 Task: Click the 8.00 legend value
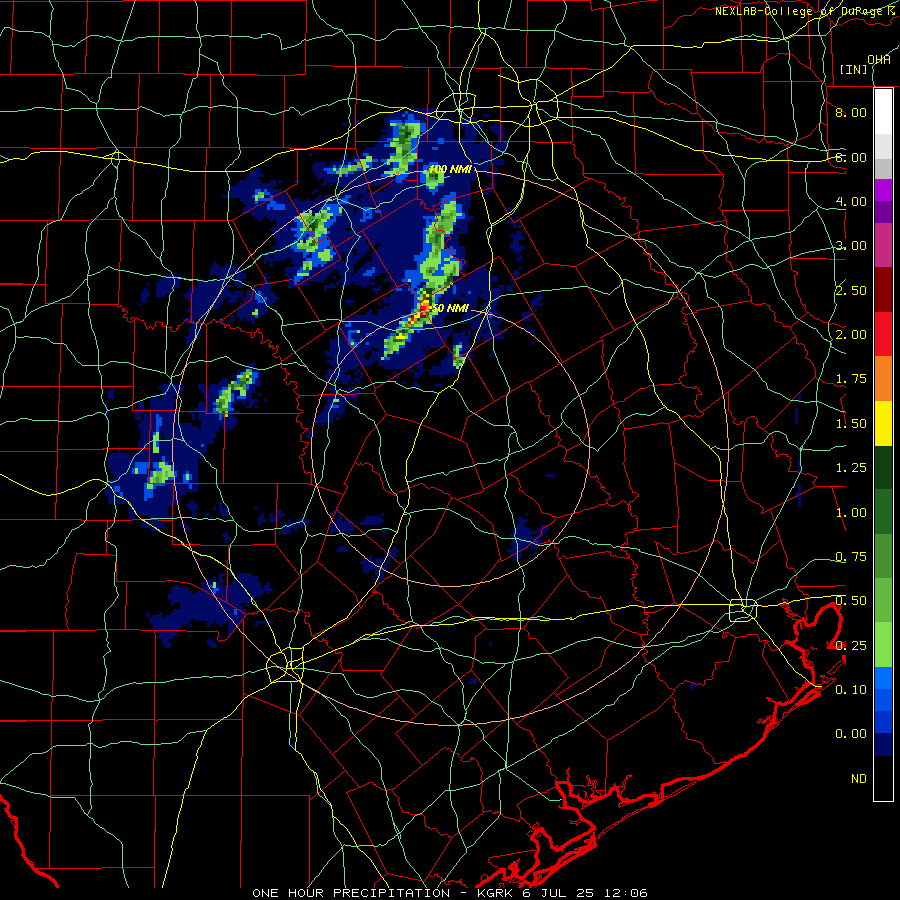pyautogui.click(x=851, y=112)
